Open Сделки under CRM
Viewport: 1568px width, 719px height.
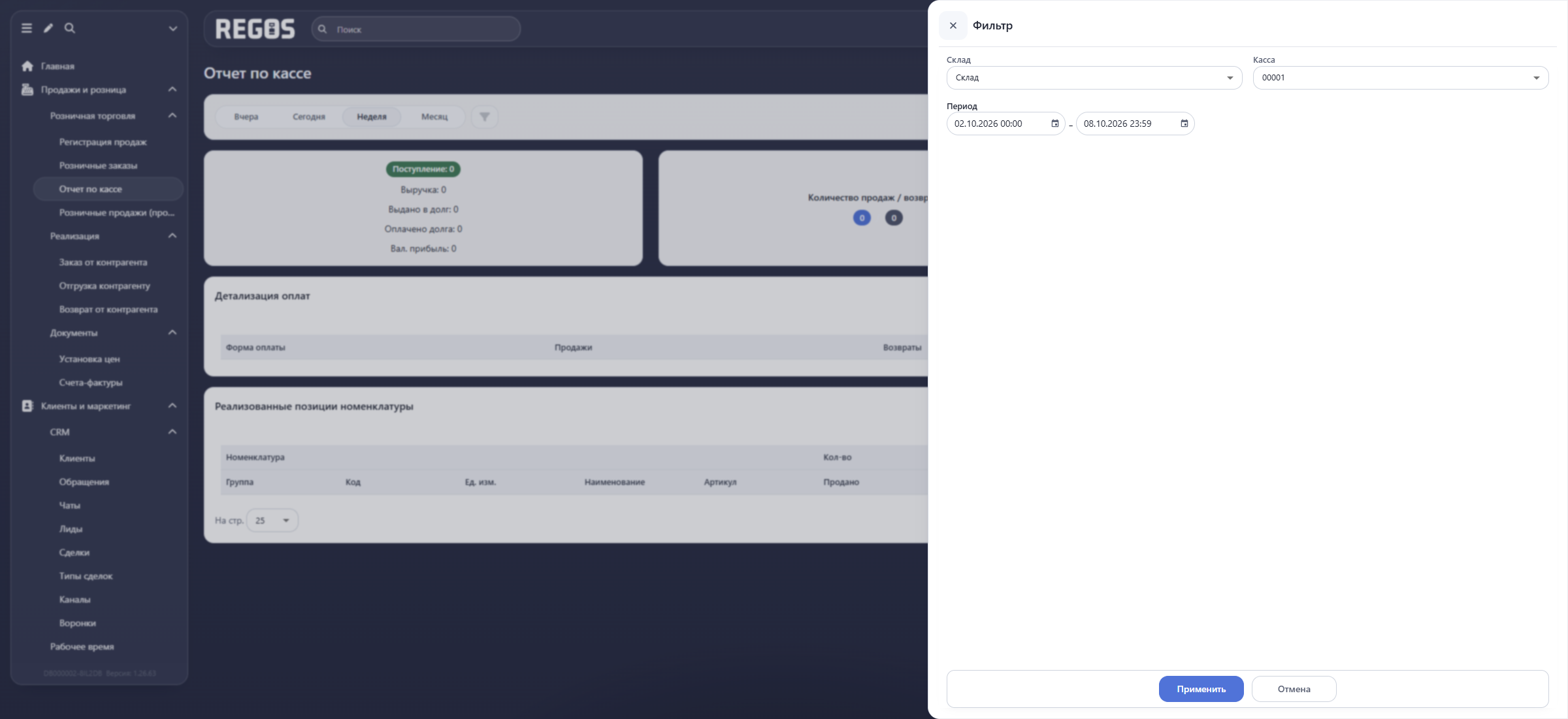click(x=74, y=552)
